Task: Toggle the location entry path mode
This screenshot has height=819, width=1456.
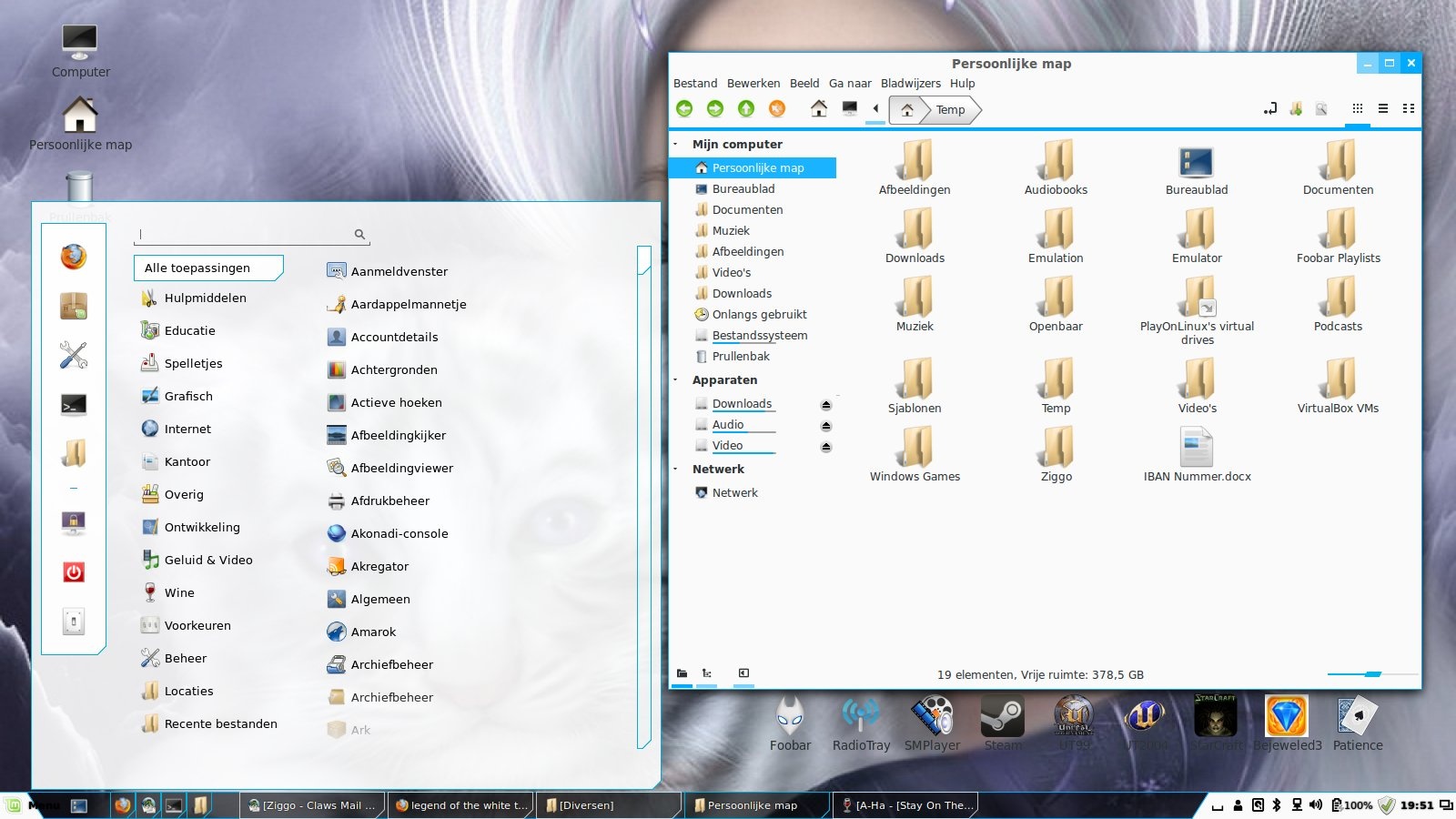Action: click(x=1270, y=109)
